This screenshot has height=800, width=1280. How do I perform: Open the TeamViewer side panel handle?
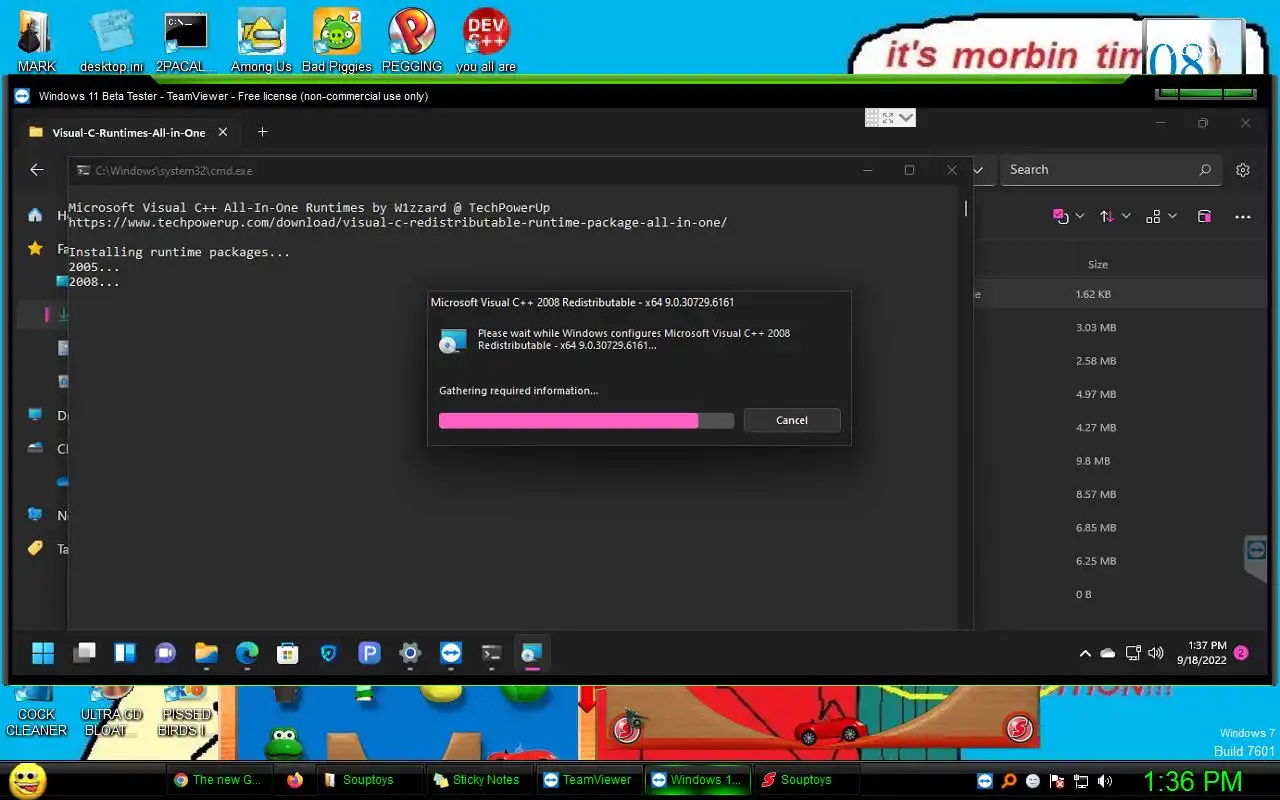[x=1255, y=558]
